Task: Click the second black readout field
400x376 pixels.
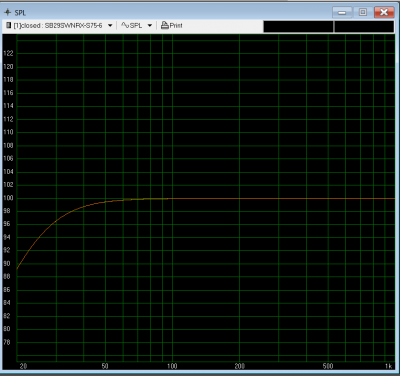Action: 364,27
